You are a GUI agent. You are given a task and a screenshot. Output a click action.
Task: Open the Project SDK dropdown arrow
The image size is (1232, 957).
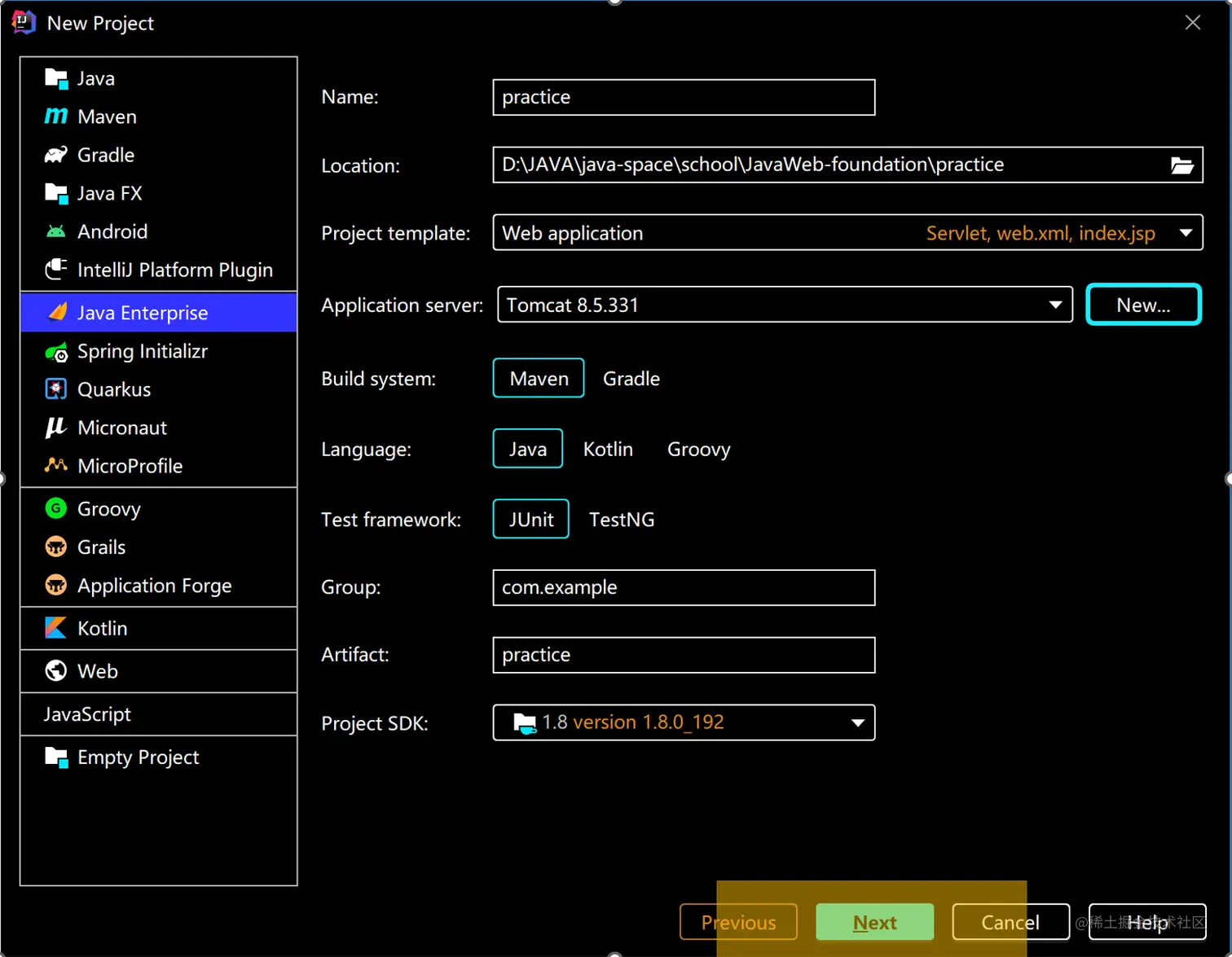click(x=857, y=722)
